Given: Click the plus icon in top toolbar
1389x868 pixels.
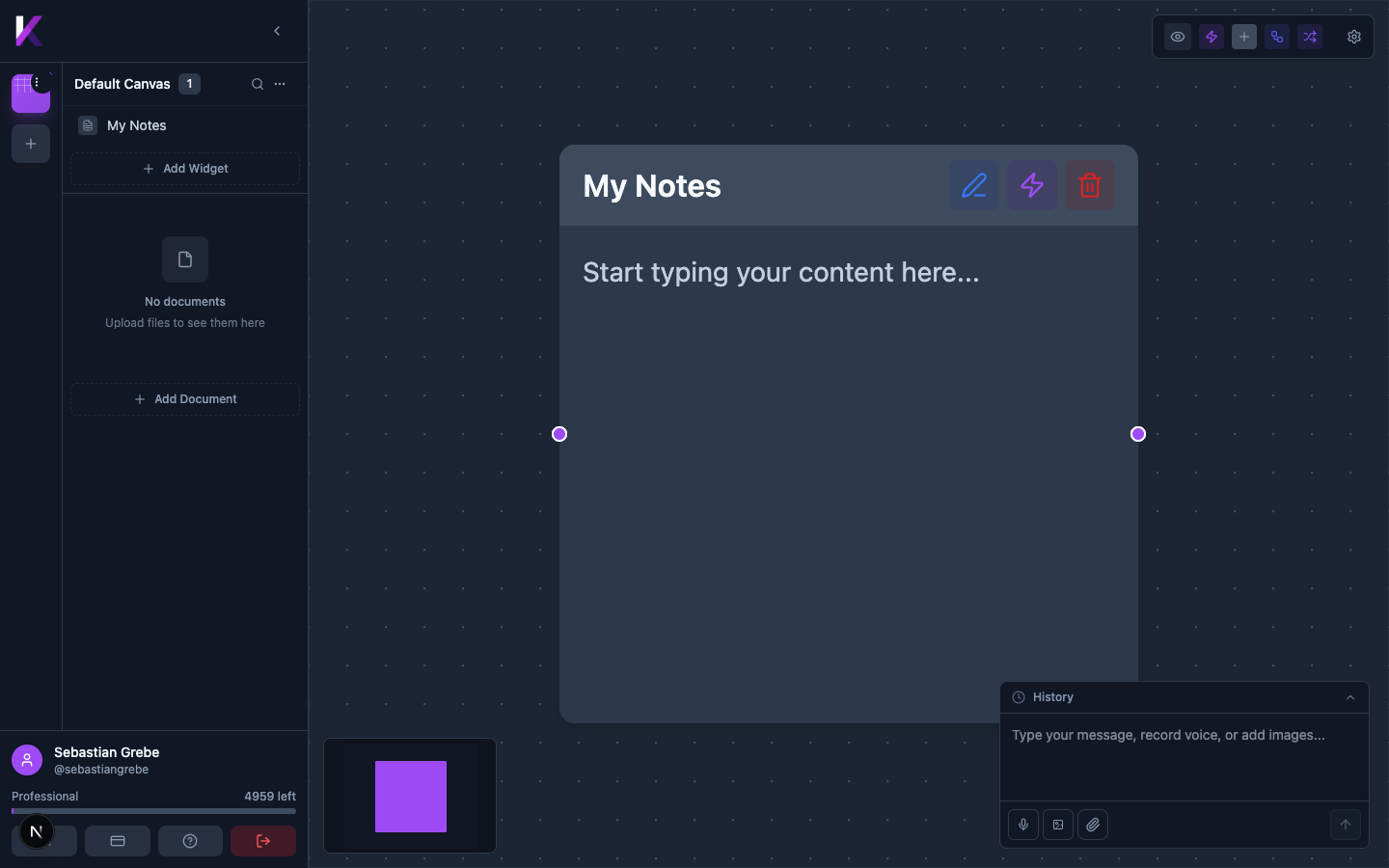Looking at the screenshot, I should pyautogui.click(x=1244, y=37).
